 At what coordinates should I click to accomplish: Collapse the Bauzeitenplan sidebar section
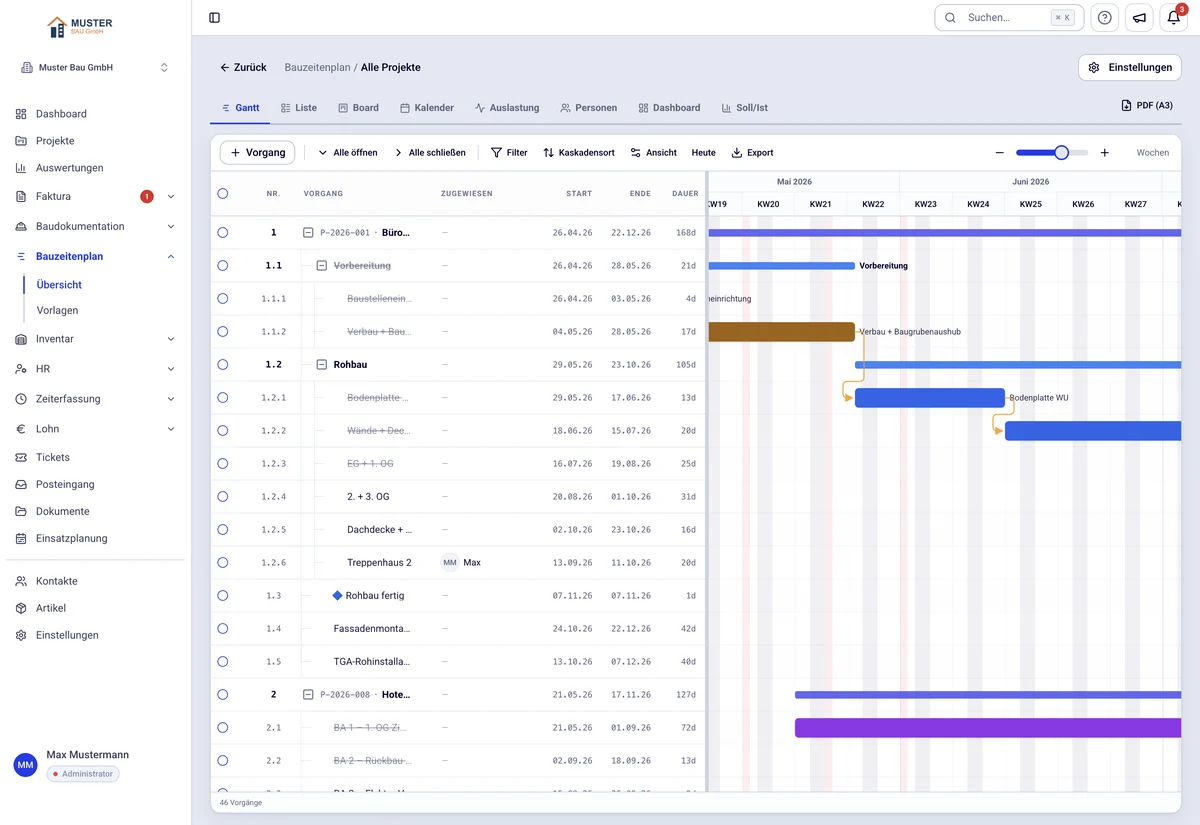171,257
